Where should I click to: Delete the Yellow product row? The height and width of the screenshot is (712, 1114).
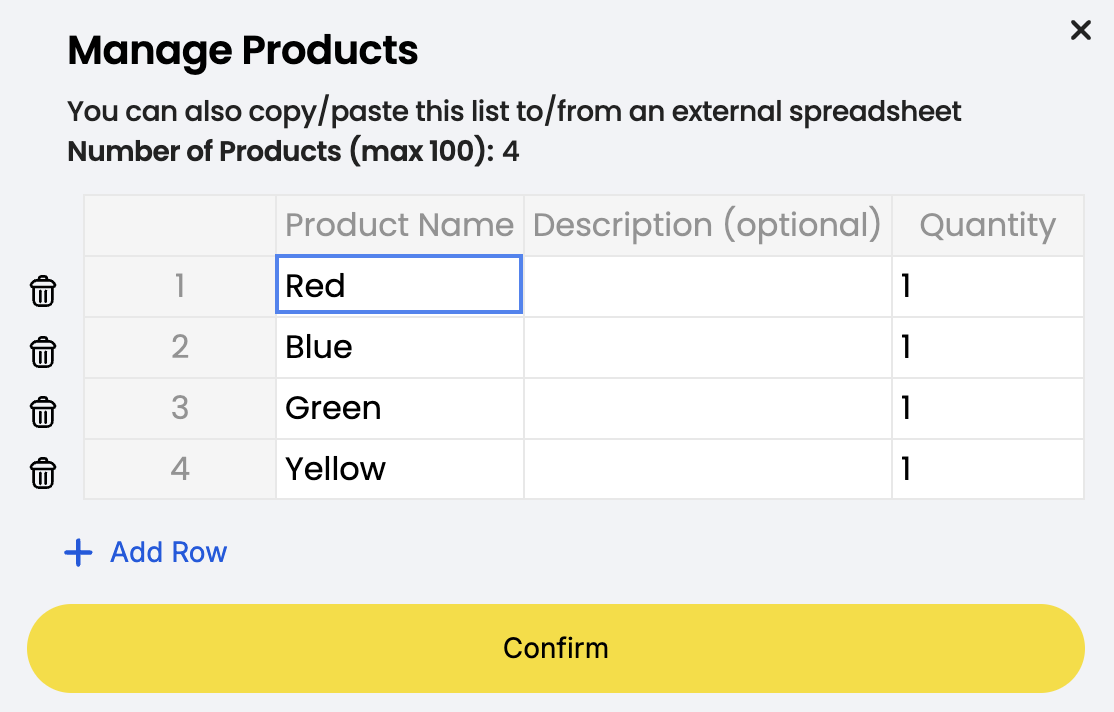(43, 472)
